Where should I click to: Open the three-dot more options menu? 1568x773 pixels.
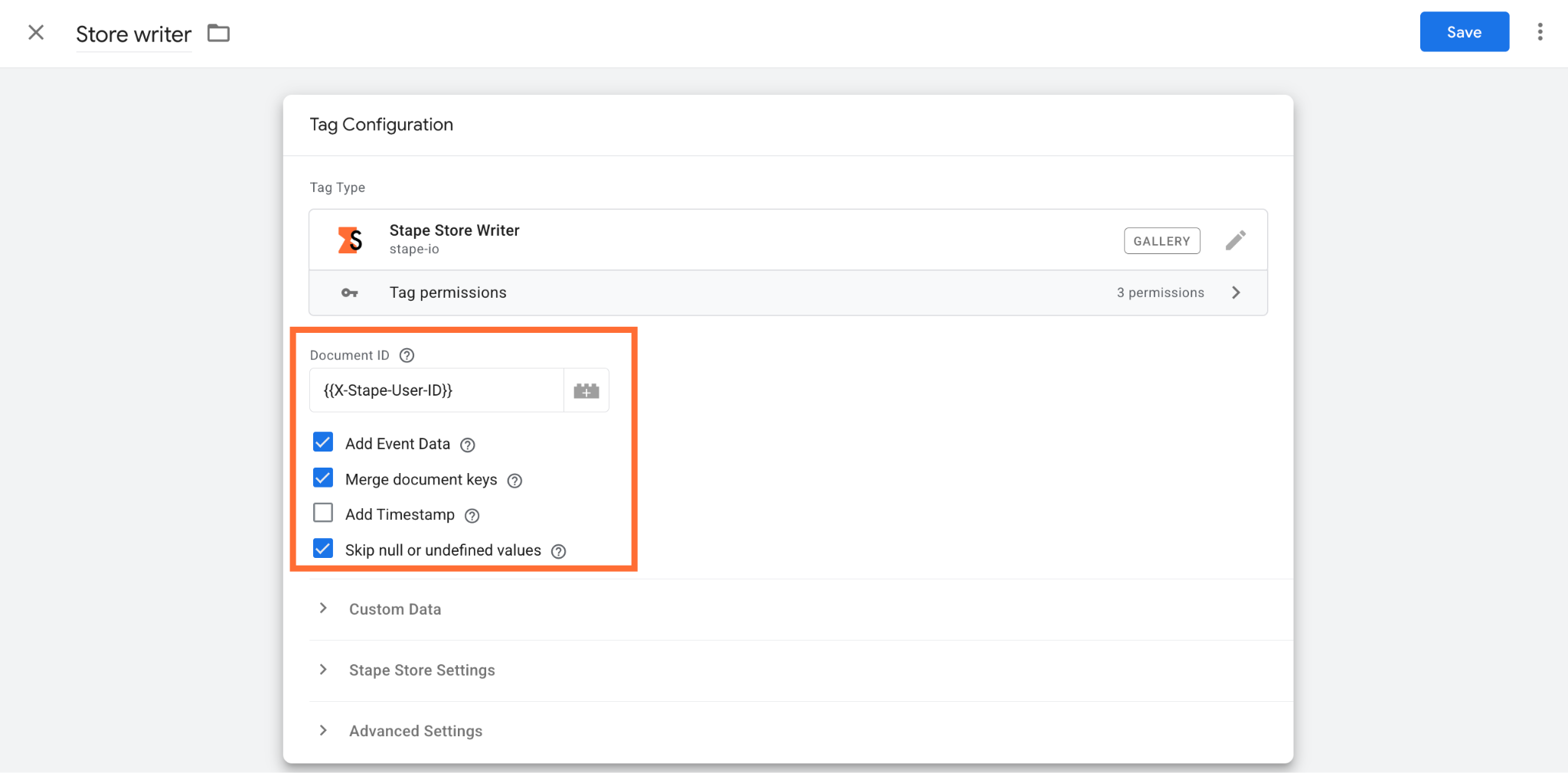[1540, 32]
